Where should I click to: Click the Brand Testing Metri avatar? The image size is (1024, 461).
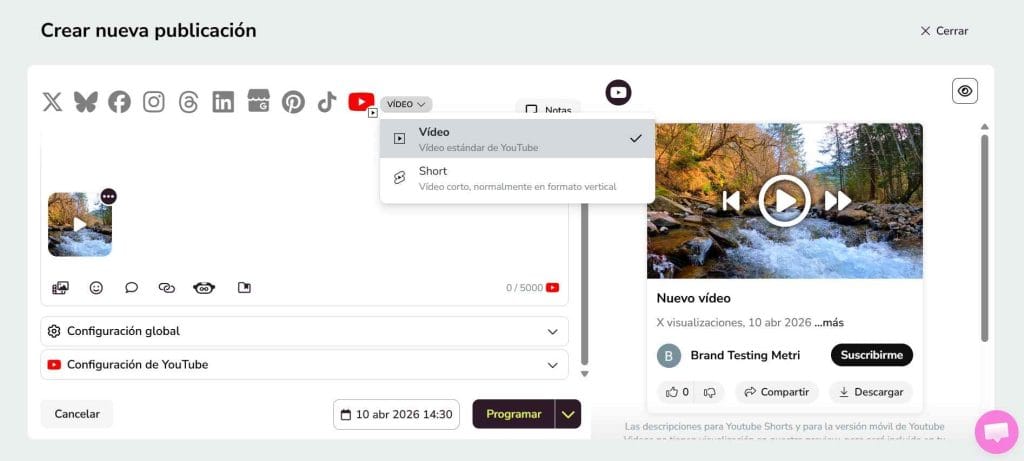[669, 356]
